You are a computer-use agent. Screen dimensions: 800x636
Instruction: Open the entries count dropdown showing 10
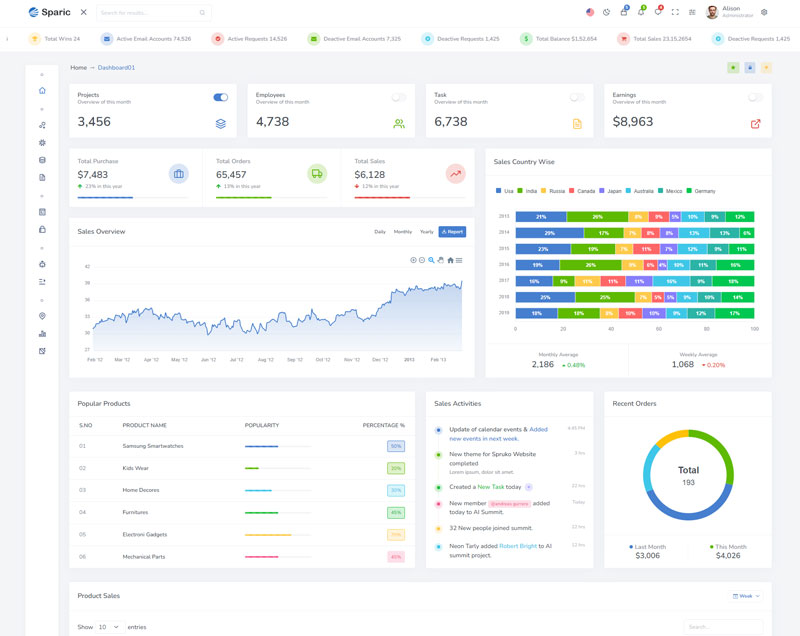point(109,627)
